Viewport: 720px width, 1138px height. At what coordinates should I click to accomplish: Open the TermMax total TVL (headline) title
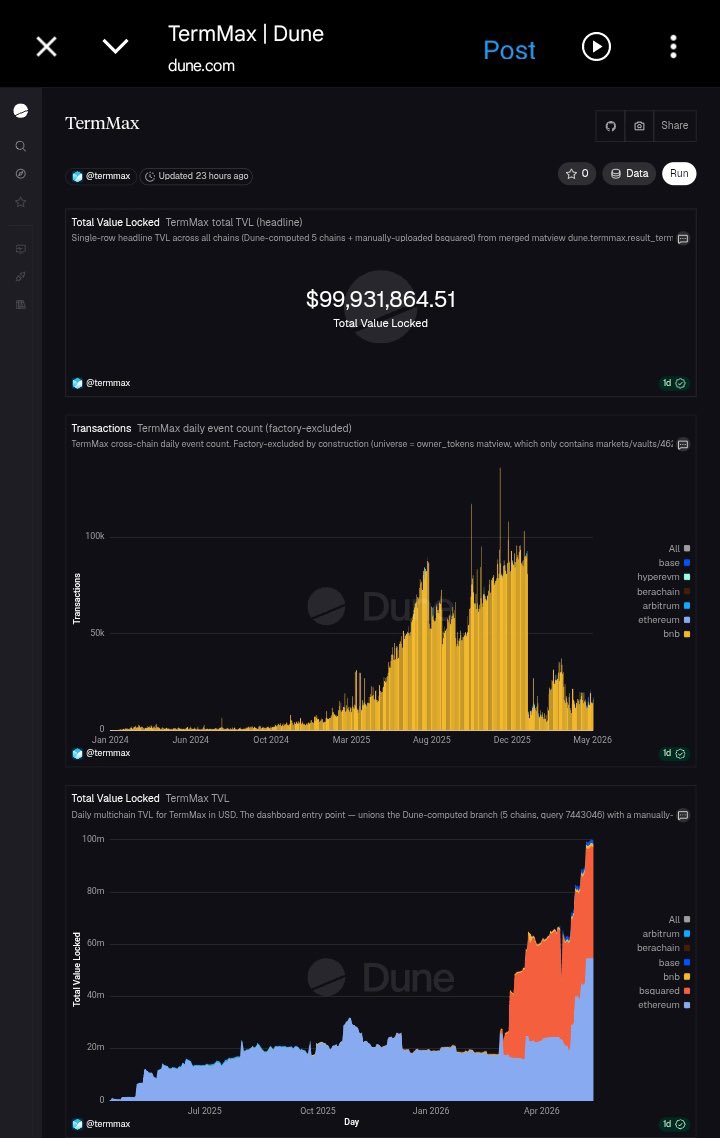(x=234, y=223)
